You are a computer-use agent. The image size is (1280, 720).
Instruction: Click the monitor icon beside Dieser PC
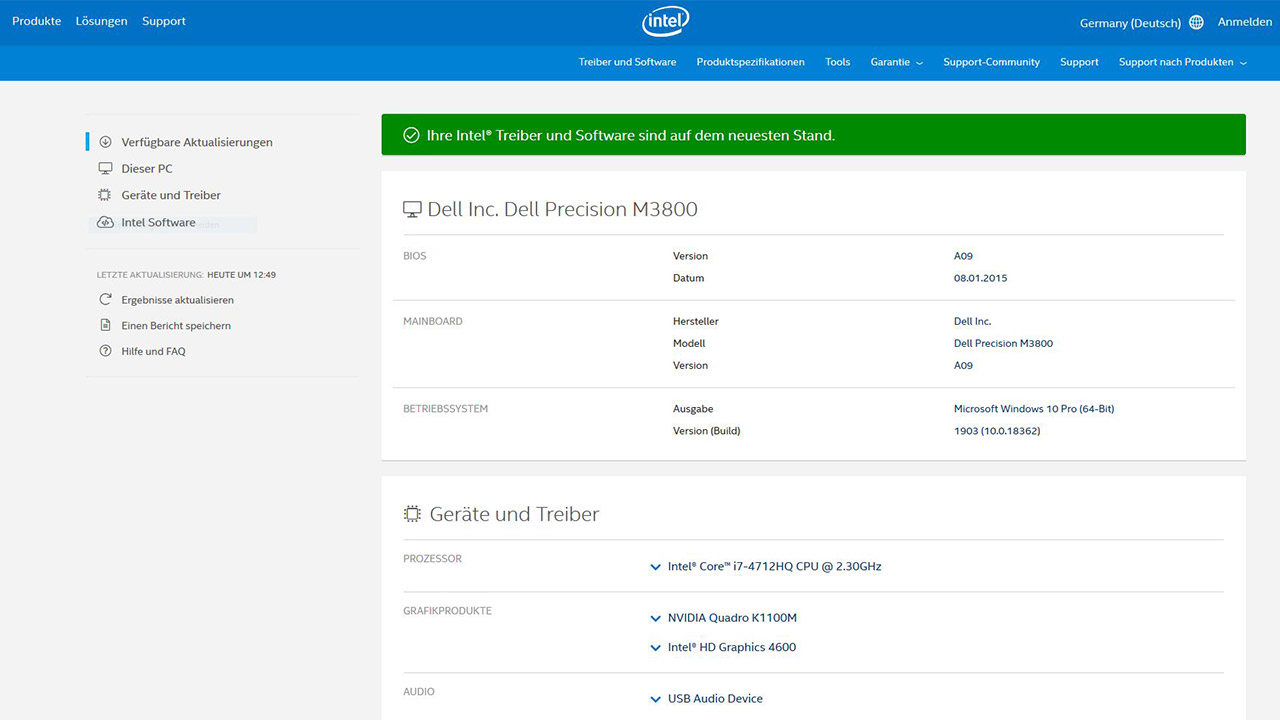point(105,169)
